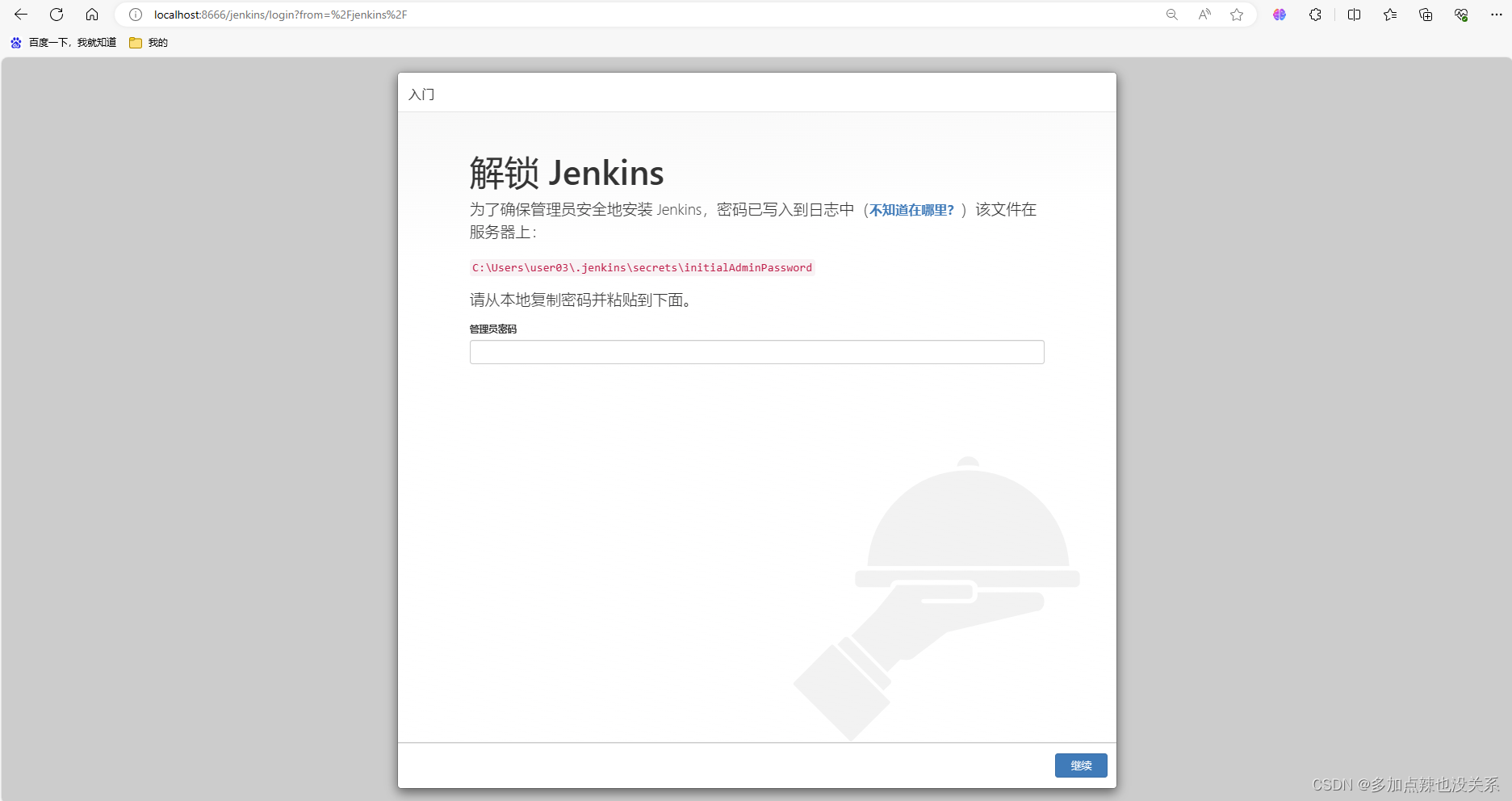The height and width of the screenshot is (801, 1512).
Task: Add this page to favorites
Action: (1237, 15)
